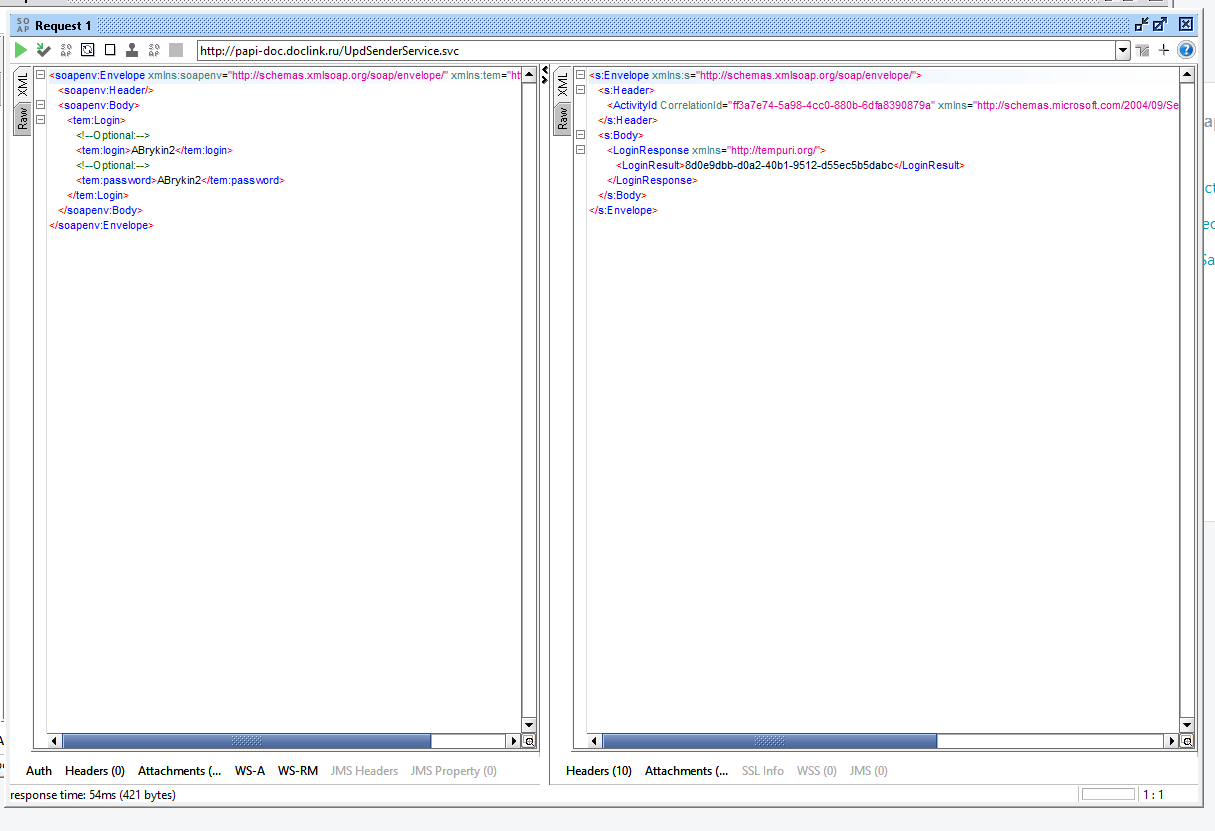
Task: Create an empty request
Action: [110, 49]
